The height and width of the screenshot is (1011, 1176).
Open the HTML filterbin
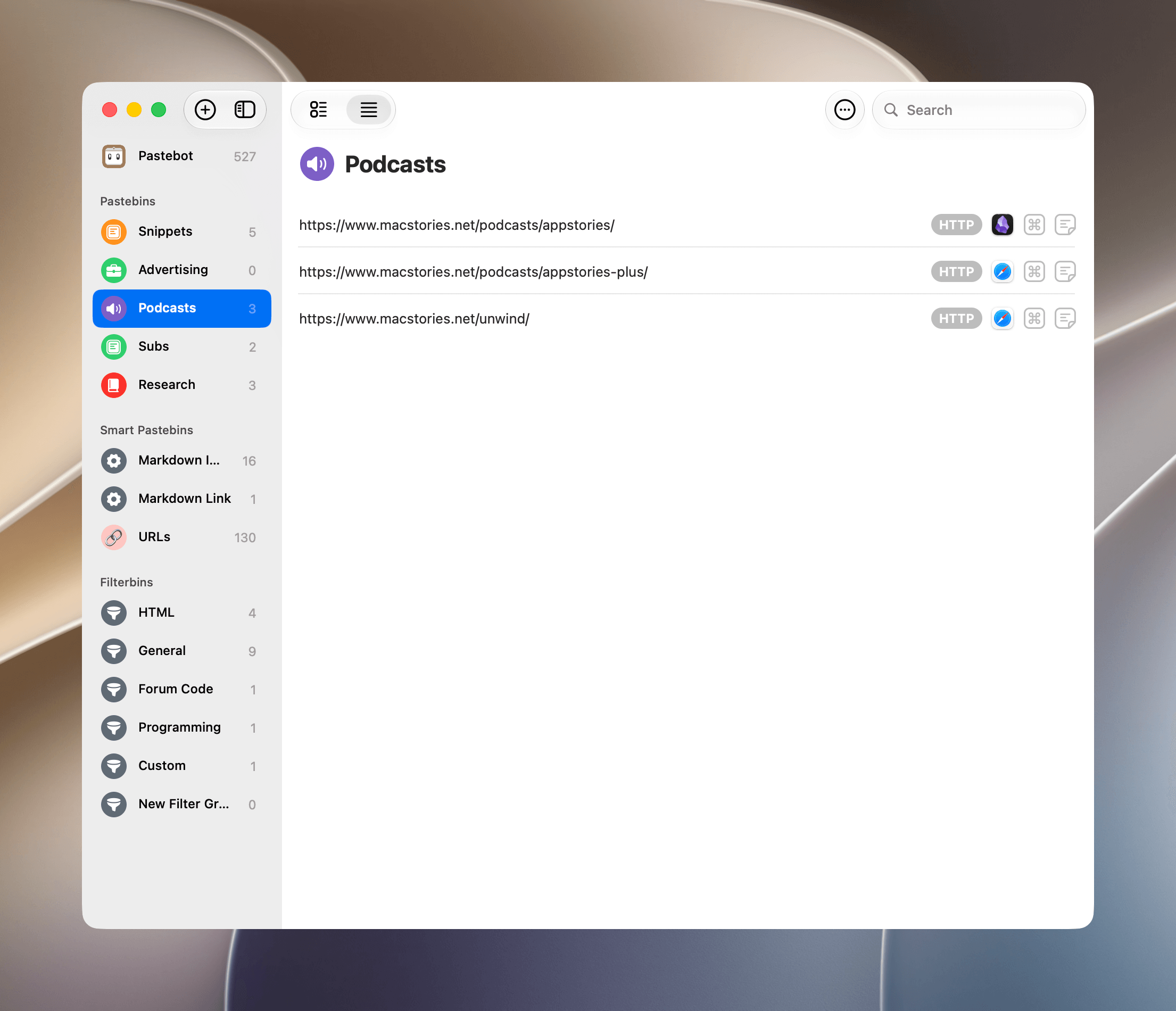click(x=181, y=612)
